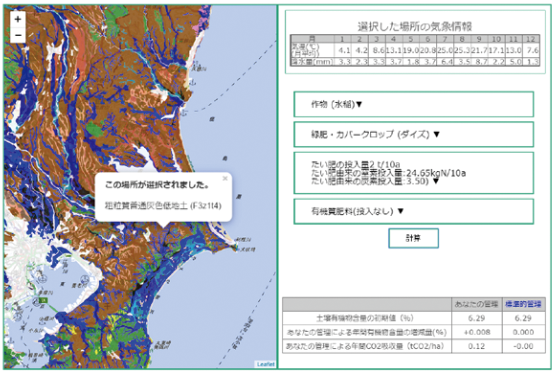Click the 計算 button
The width and height of the screenshot is (555, 373).
(413, 238)
